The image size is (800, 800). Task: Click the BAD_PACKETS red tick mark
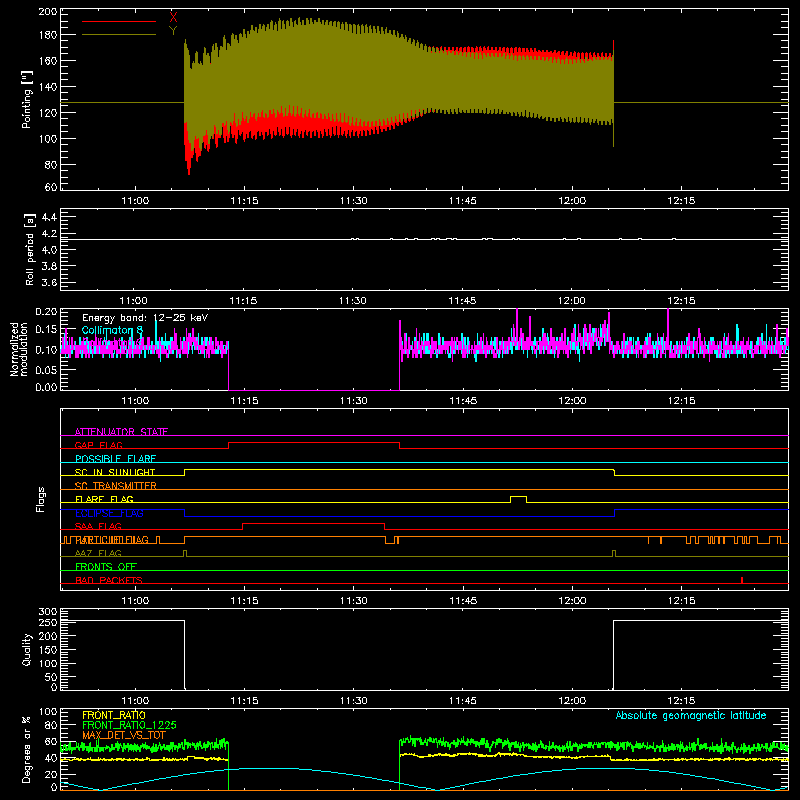742,580
